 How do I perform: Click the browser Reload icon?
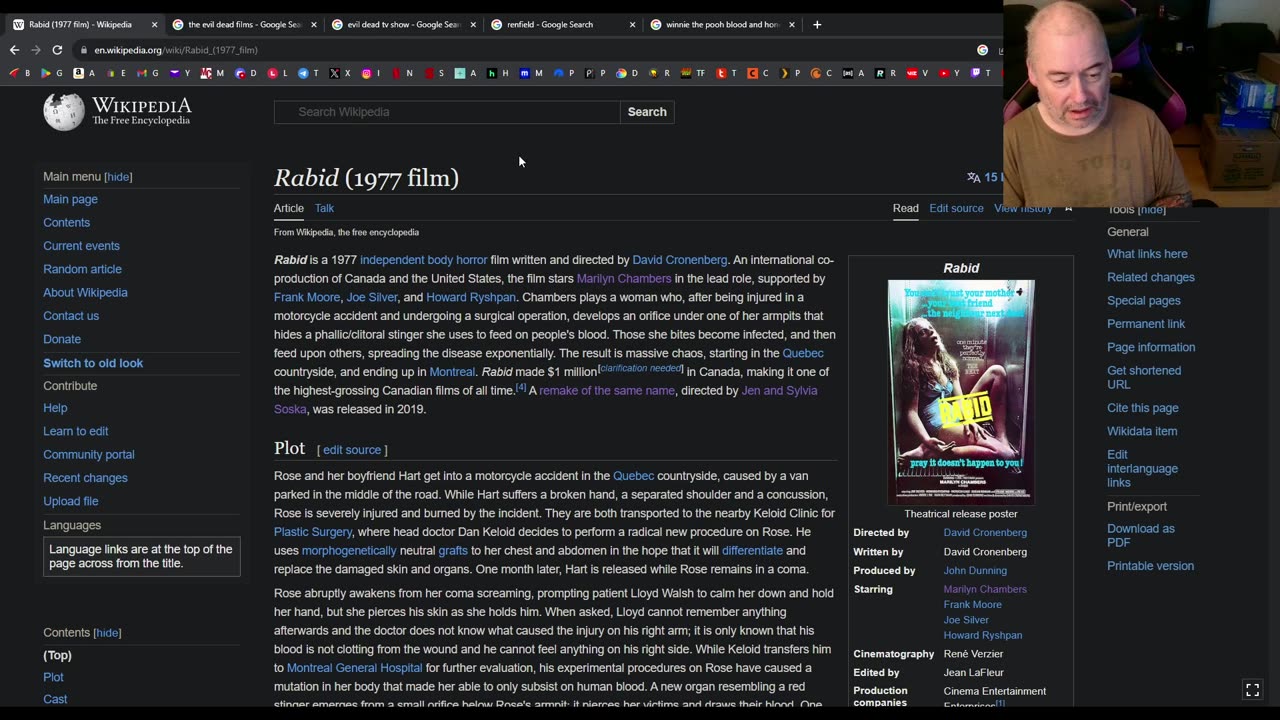(x=57, y=50)
